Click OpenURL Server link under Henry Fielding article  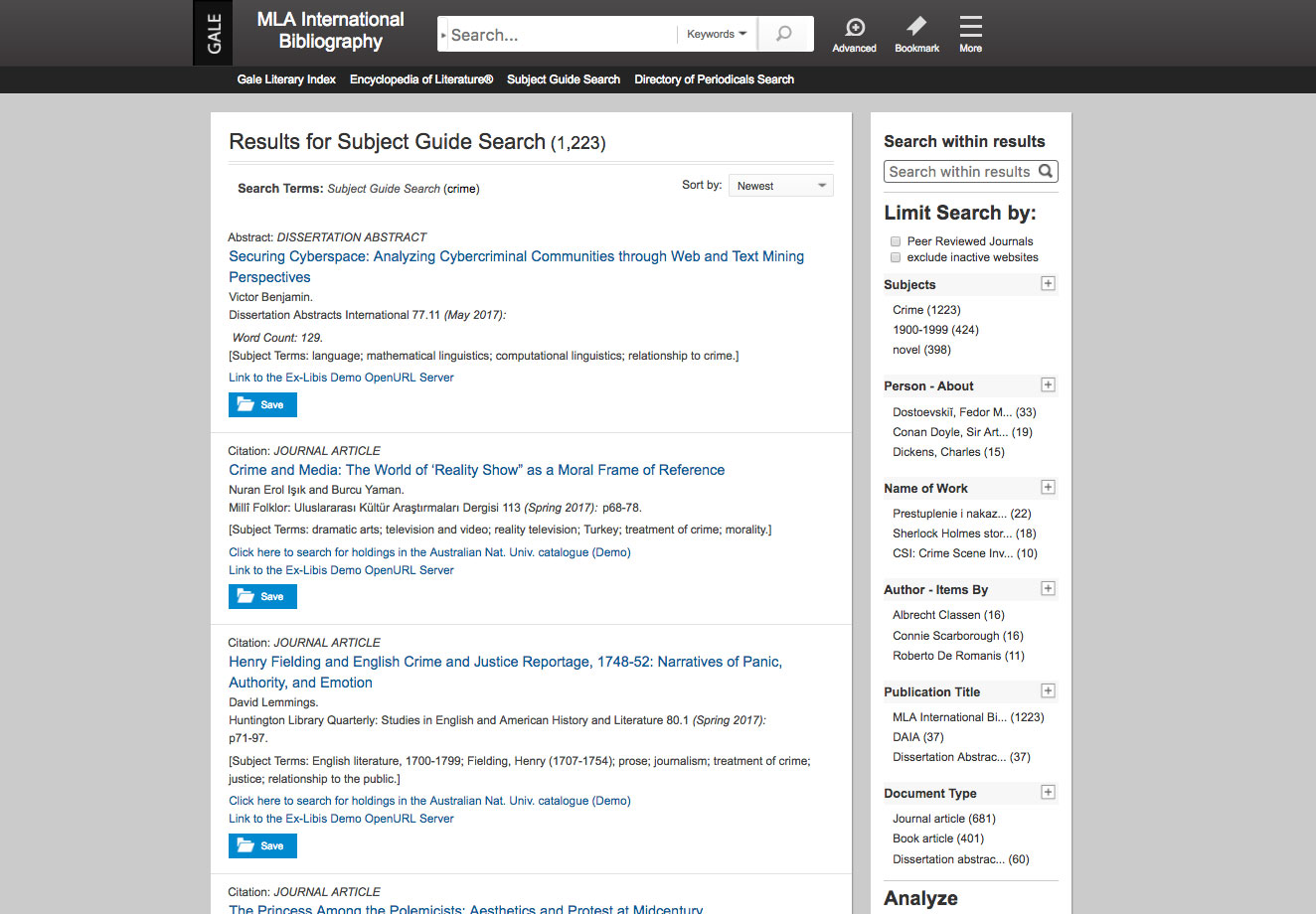point(341,819)
